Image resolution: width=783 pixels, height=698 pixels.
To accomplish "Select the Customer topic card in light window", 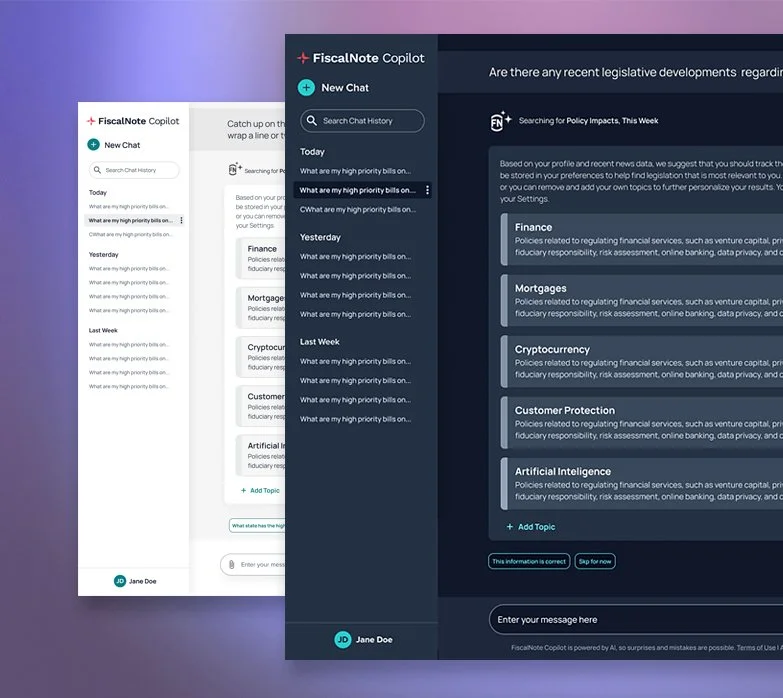I will point(260,406).
